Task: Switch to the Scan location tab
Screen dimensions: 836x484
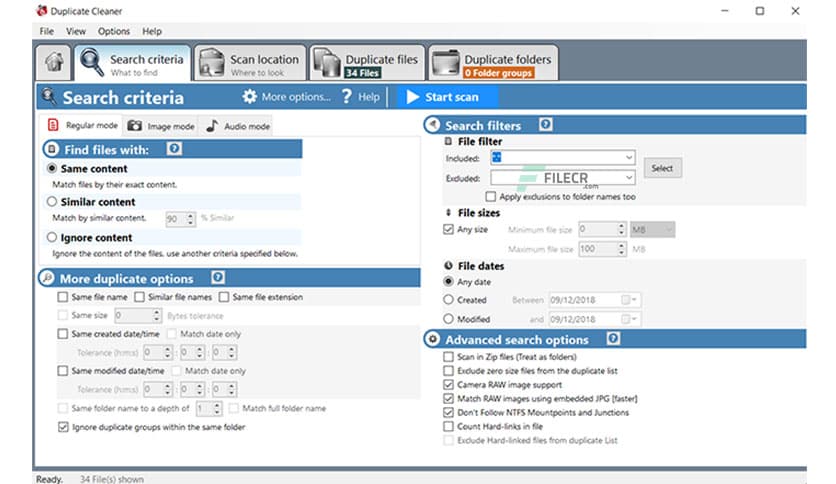Action: click(250, 63)
